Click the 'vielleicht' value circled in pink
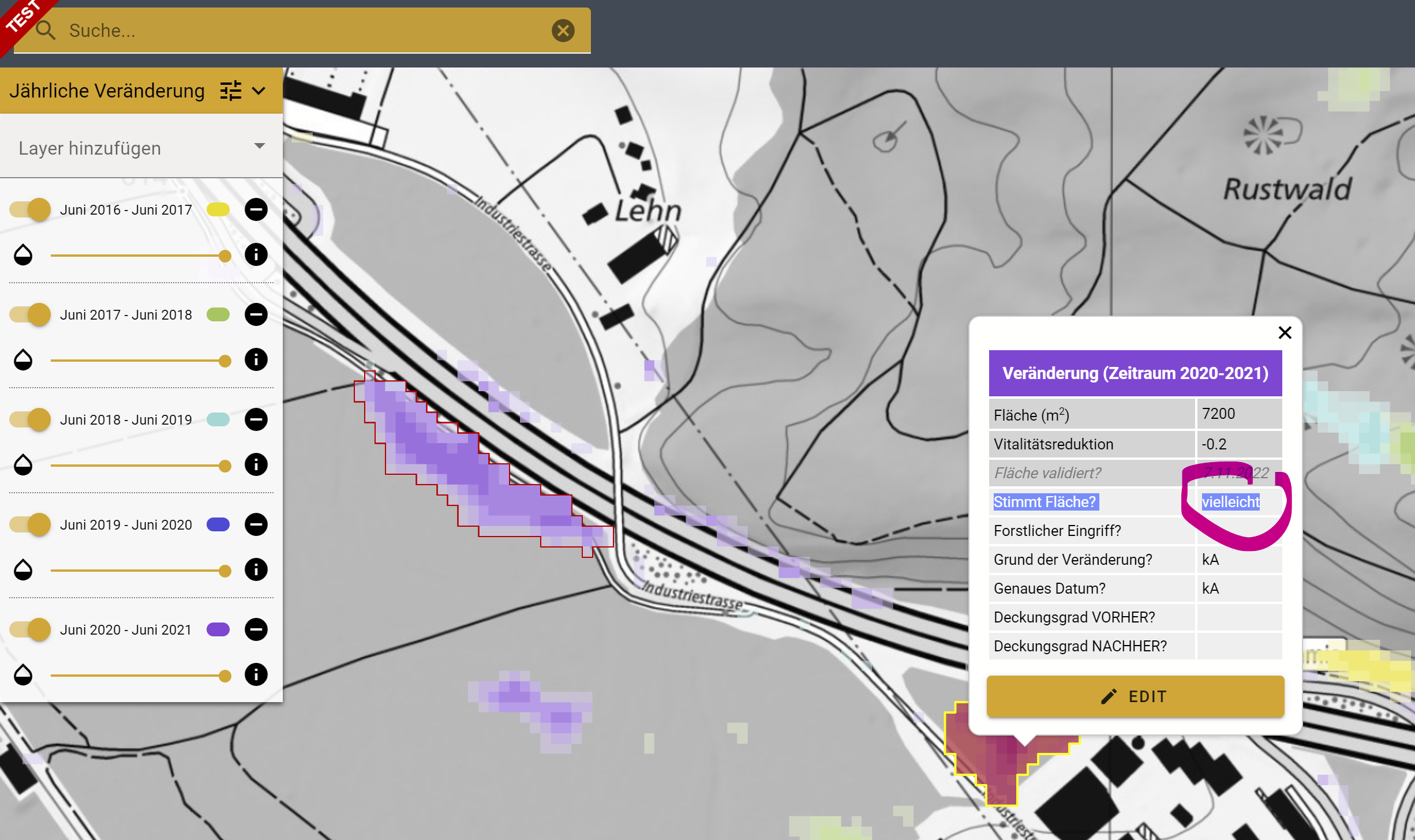1415x840 pixels. click(1230, 502)
